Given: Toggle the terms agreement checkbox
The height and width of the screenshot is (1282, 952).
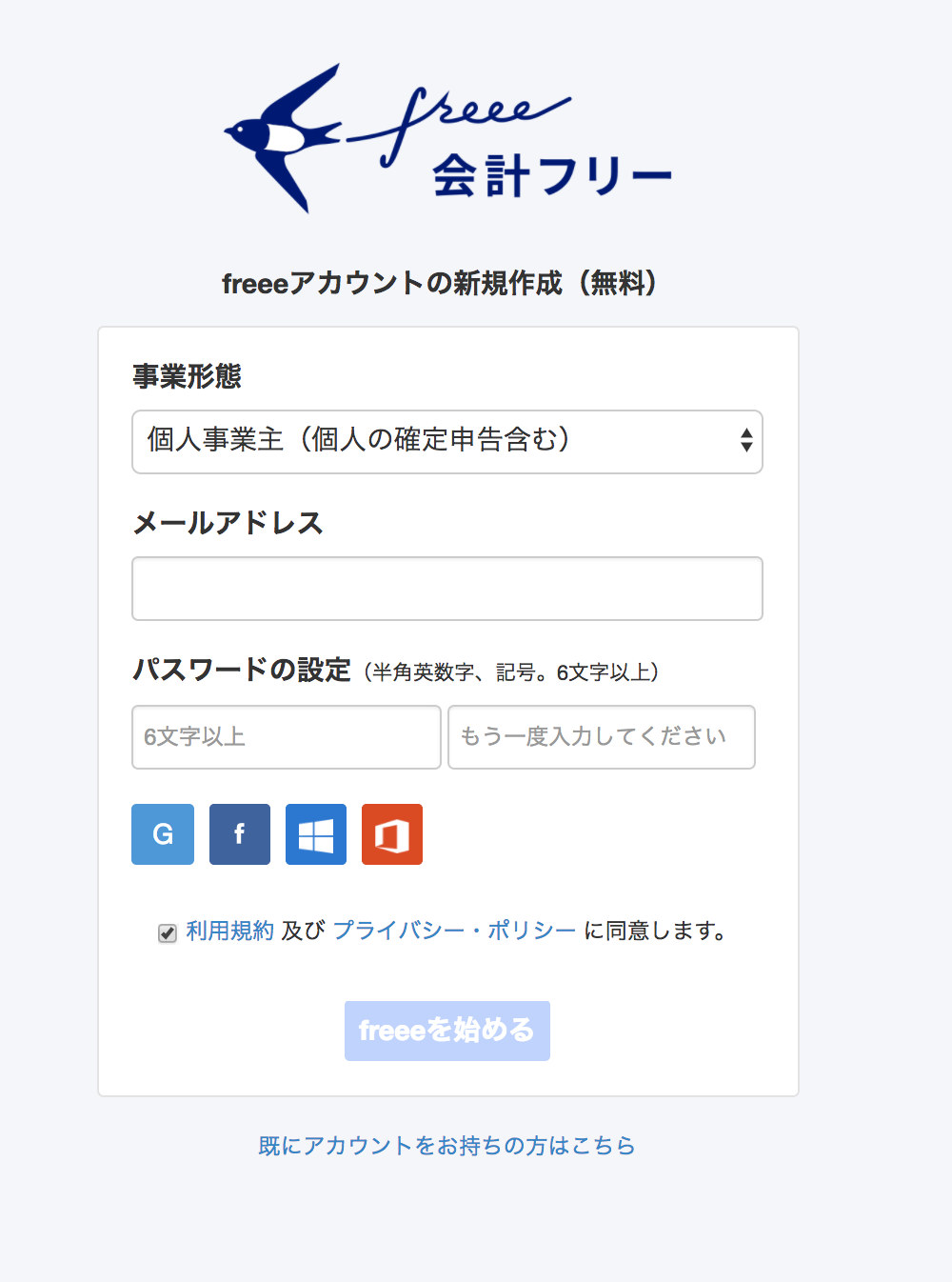Looking at the screenshot, I should pyautogui.click(x=168, y=933).
